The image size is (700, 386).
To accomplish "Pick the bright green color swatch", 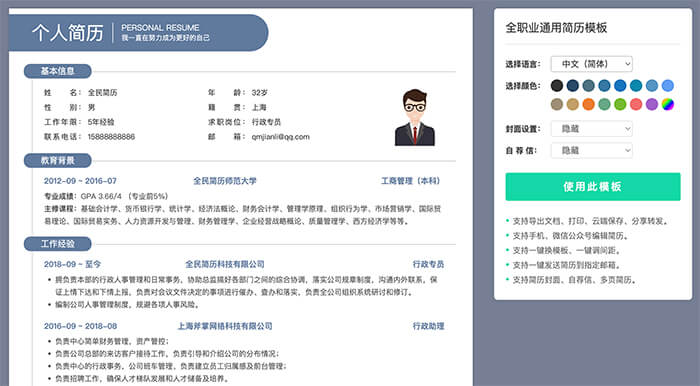I will [620, 104].
